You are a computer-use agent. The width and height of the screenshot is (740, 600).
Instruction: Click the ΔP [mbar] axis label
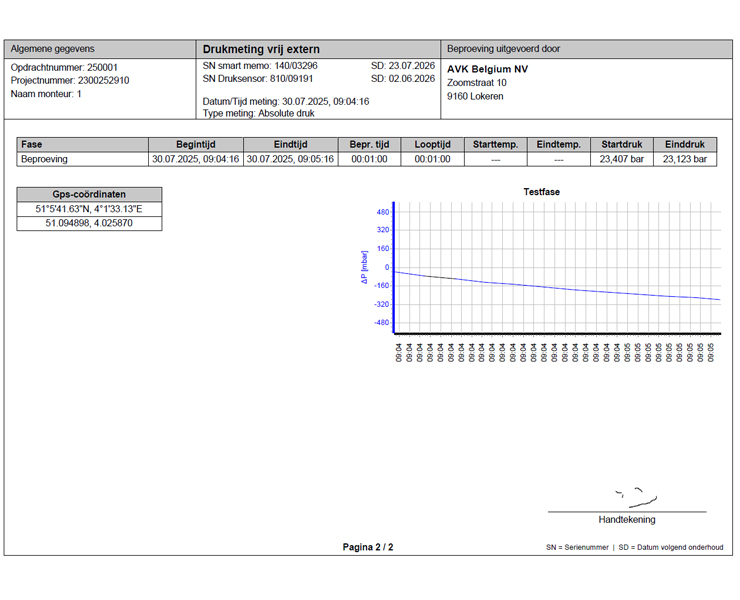click(365, 267)
